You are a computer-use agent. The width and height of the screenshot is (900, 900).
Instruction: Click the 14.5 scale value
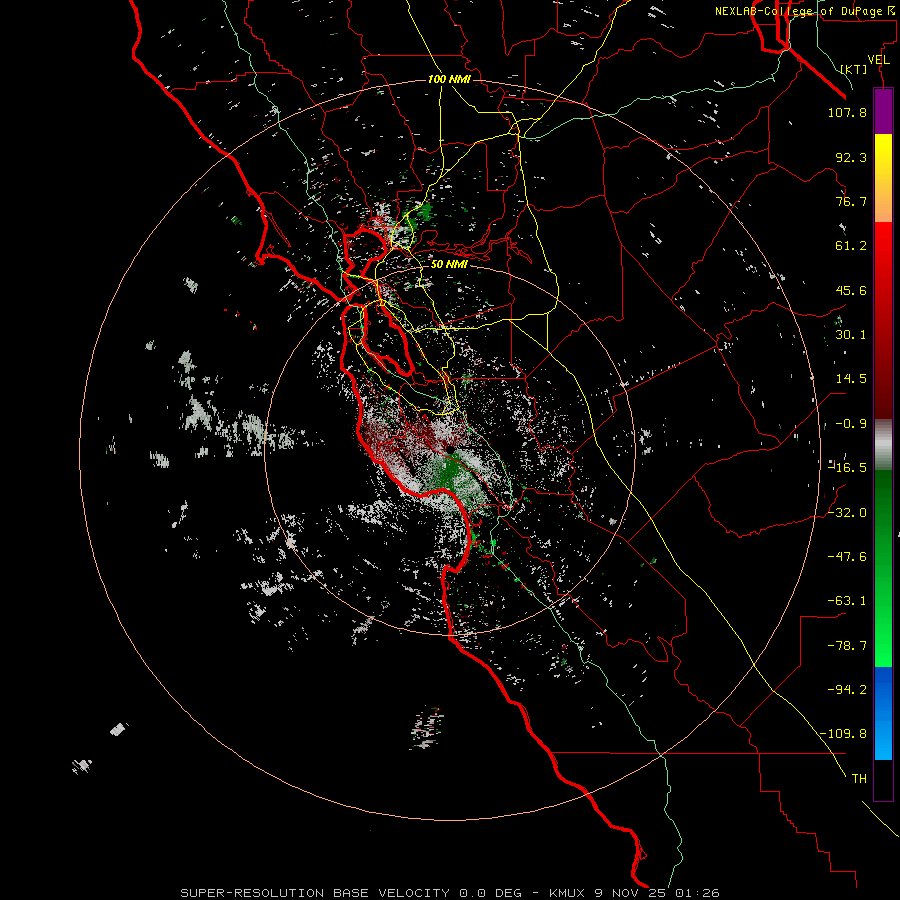(851, 379)
